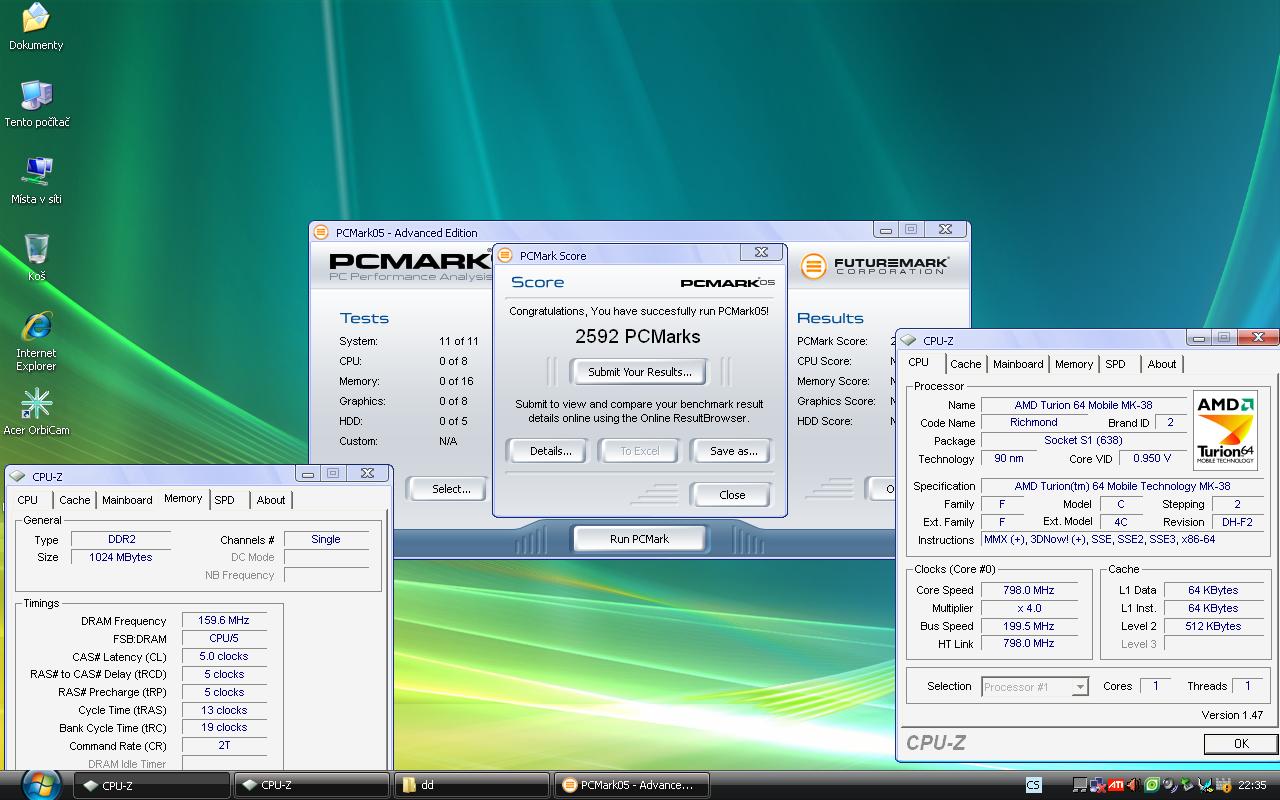
Task: Click the safely remove hardware tray icon
Action: tap(1187, 785)
